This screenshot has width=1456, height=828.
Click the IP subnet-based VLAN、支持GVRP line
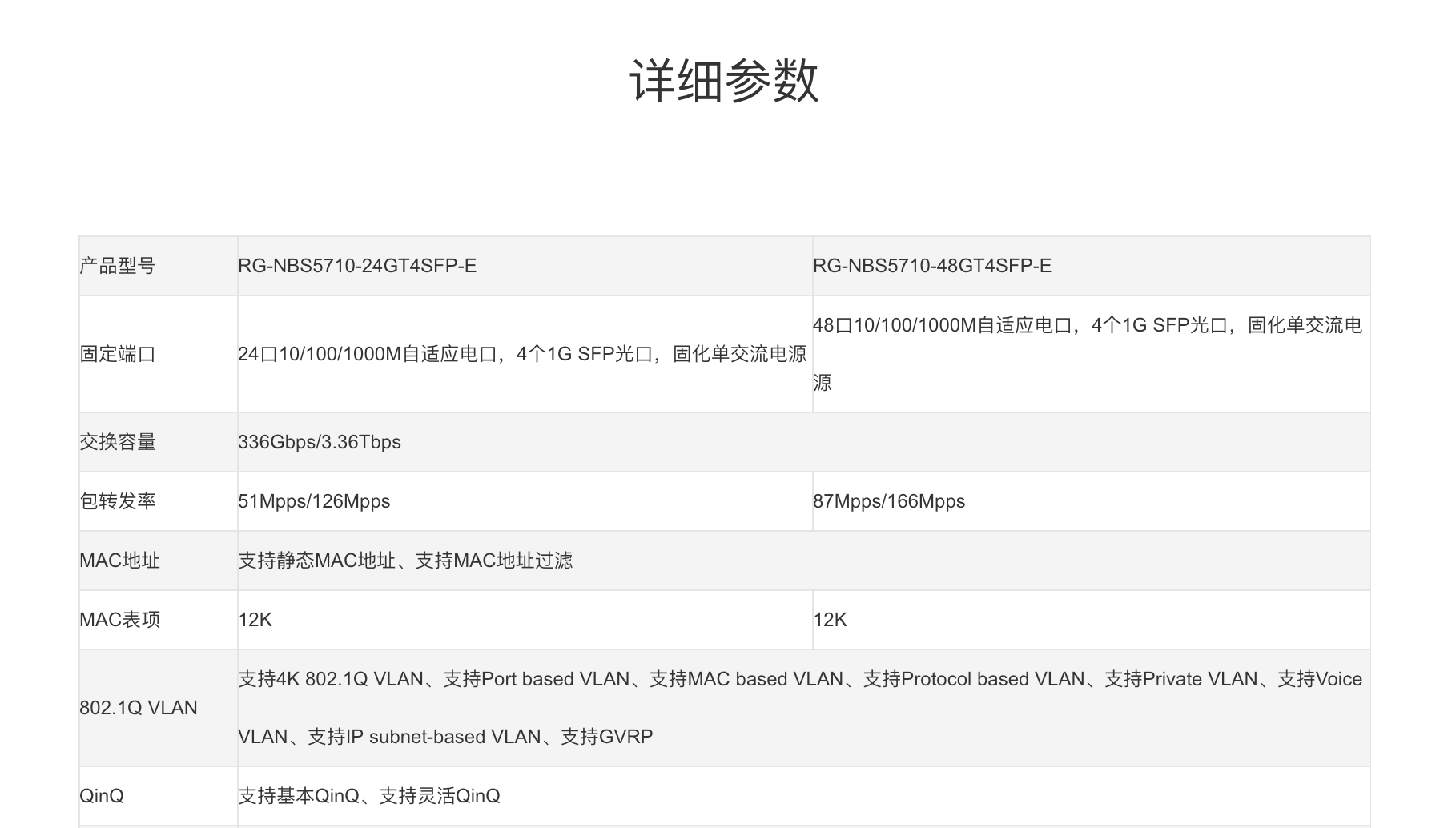(x=445, y=737)
